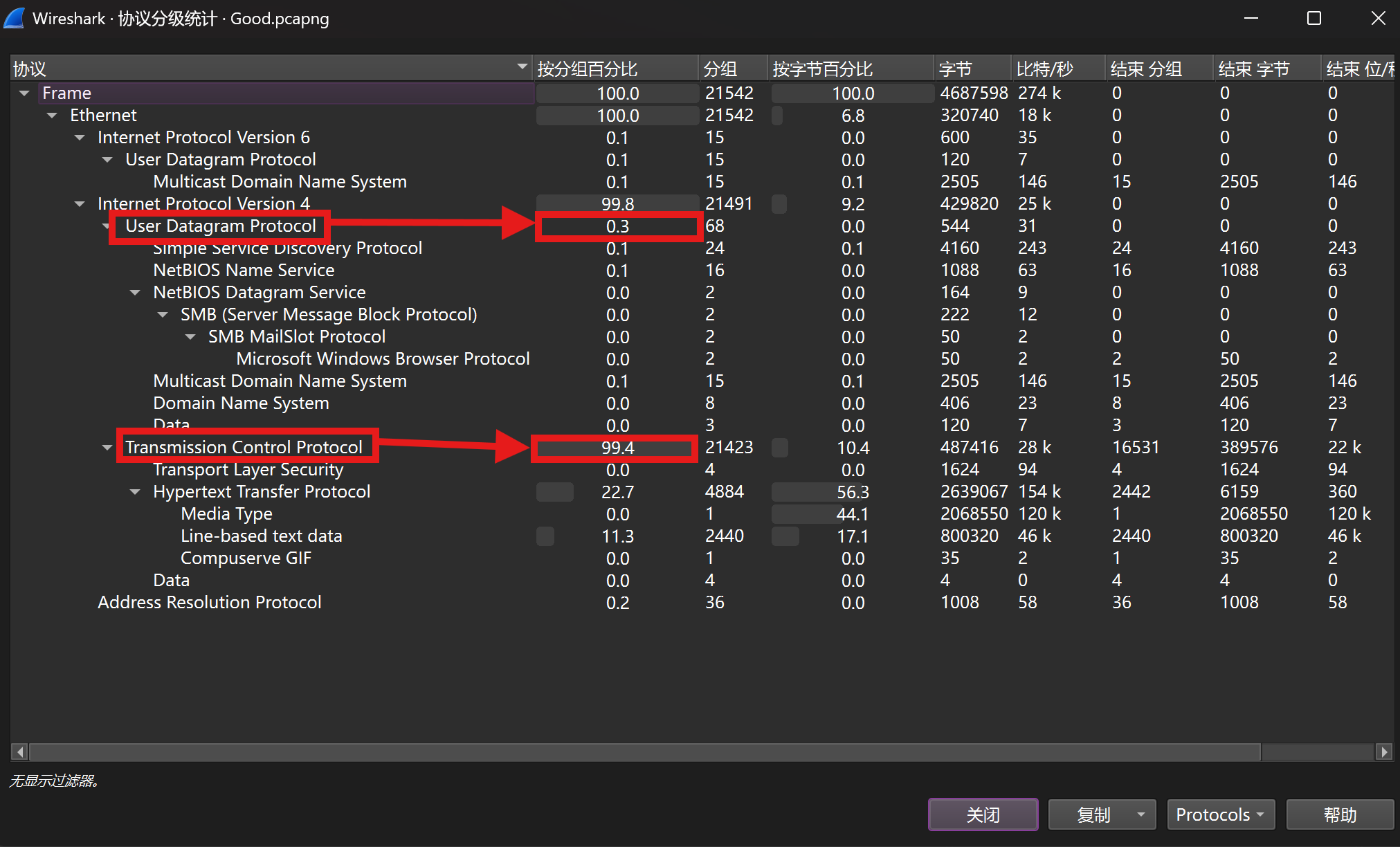
Task: Select the Media Type row
Action: pyautogui.click(x=702, y=513)
